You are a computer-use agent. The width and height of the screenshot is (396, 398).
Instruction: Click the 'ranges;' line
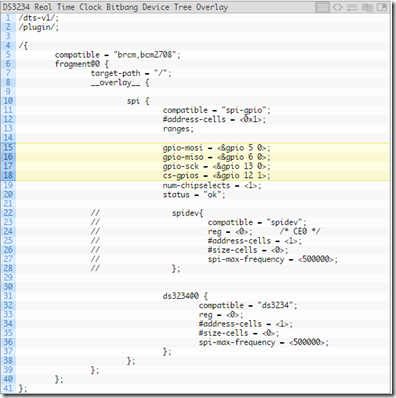coord(178,129)
